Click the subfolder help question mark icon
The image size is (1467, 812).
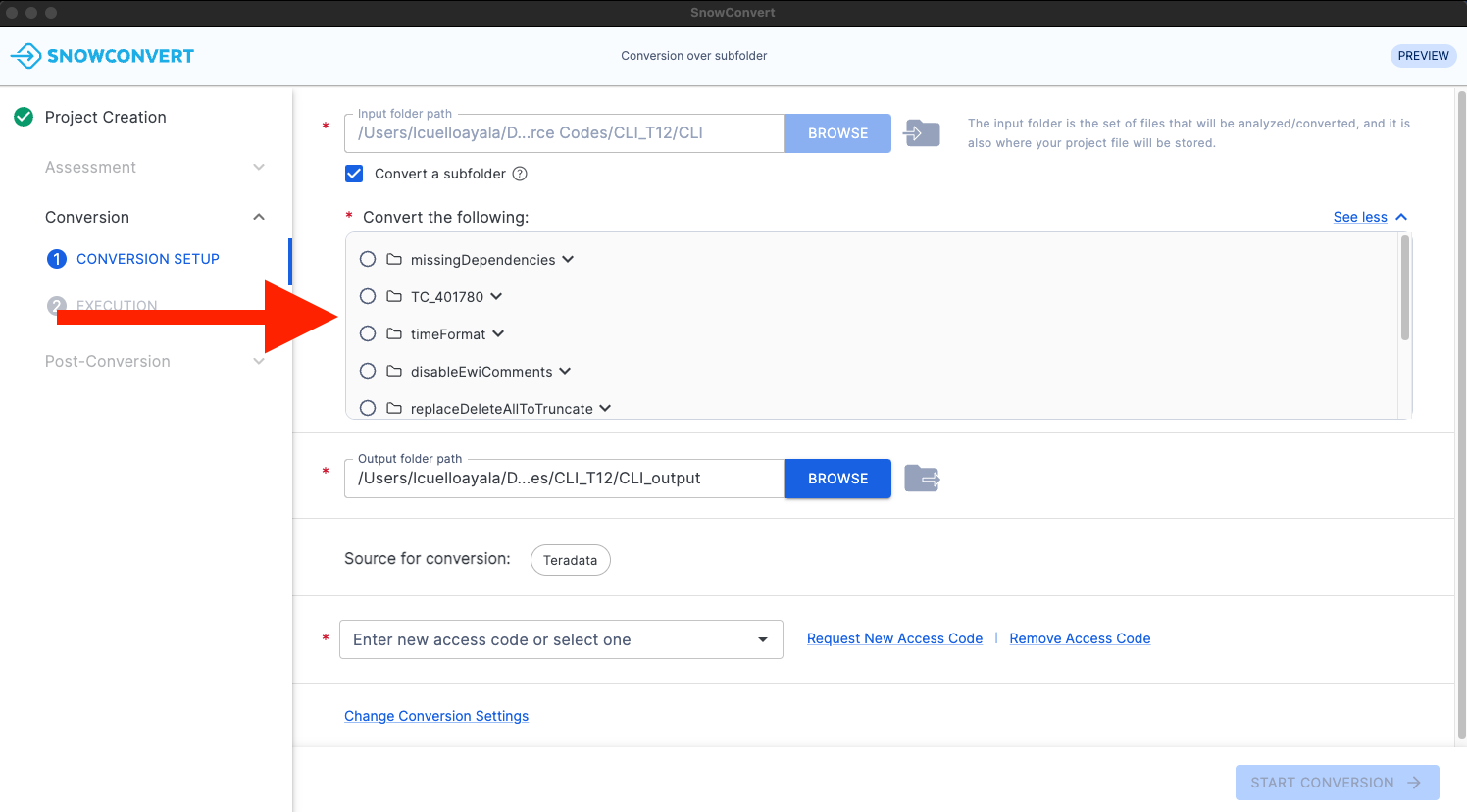point(521,174)
